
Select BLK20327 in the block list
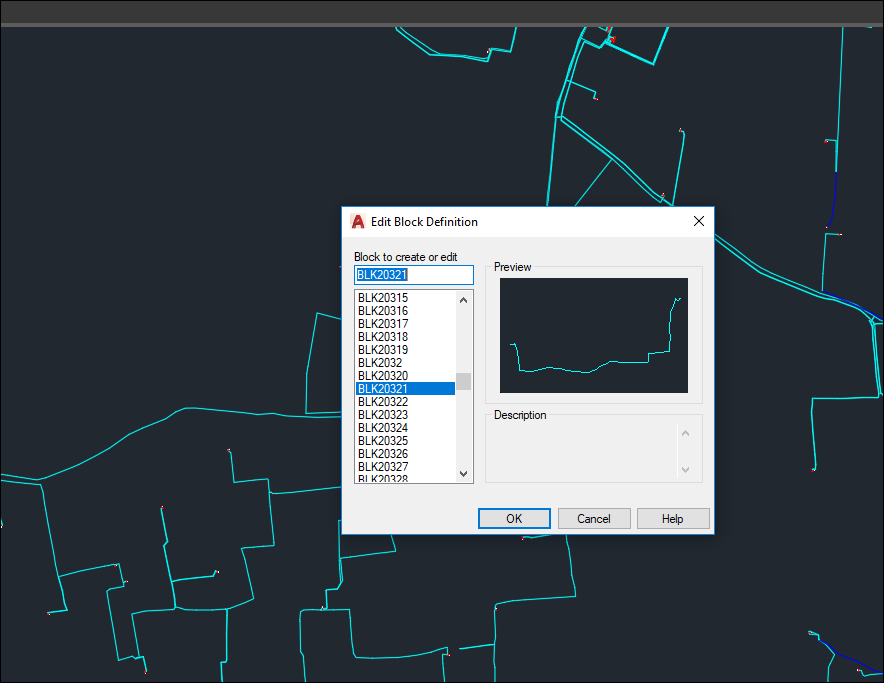coord(405,466)
